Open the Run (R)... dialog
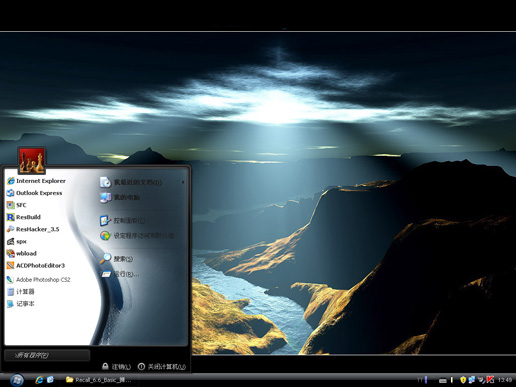Image resolution: width=516 pixels, height=387 pixels. [x=120, y=274]
